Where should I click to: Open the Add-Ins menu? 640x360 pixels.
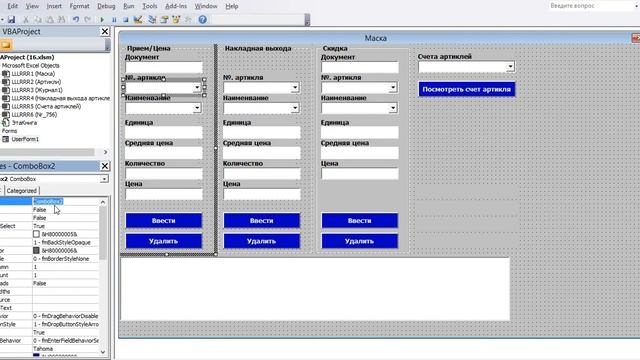176,6
